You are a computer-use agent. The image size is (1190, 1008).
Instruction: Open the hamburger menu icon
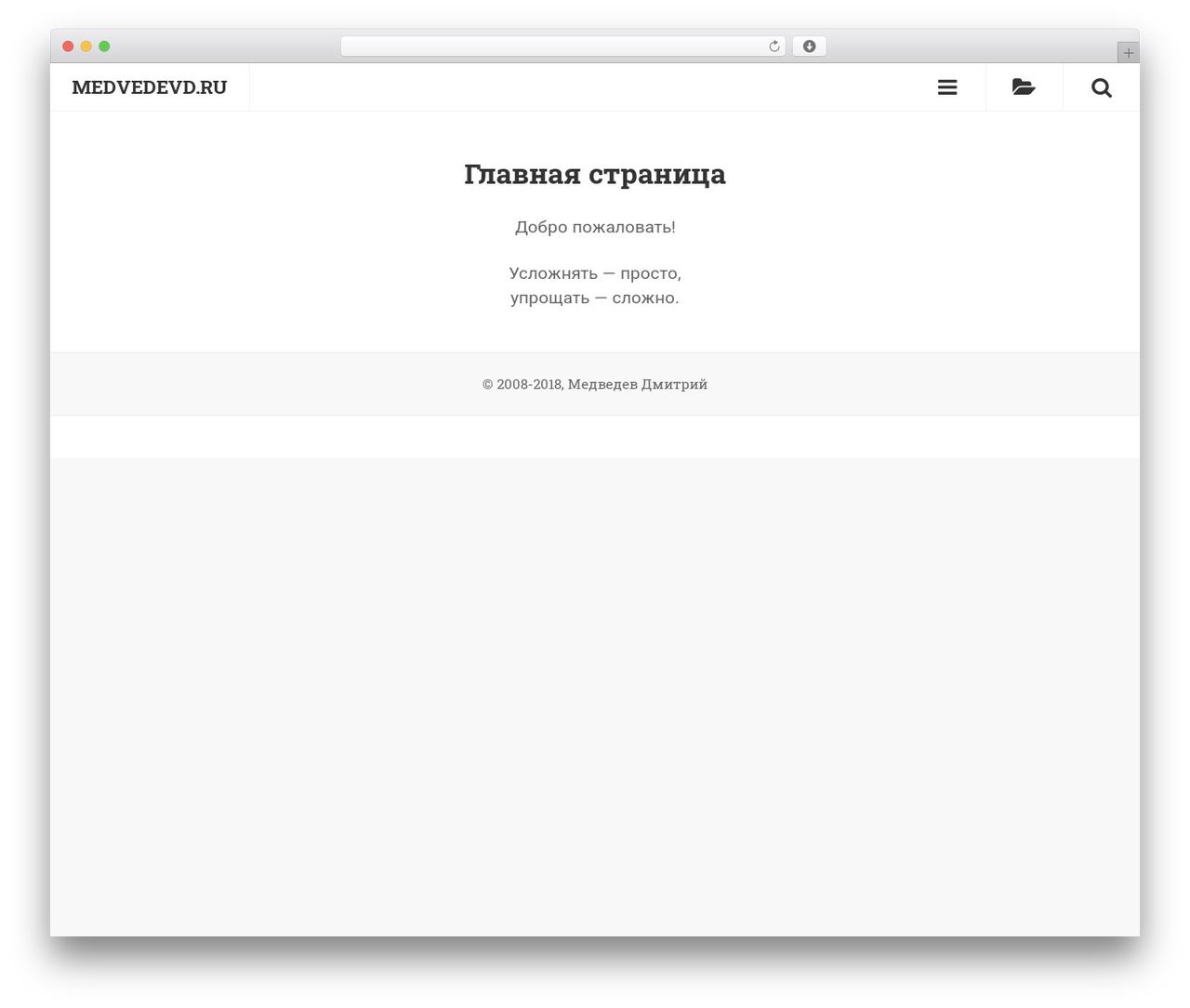947,87
